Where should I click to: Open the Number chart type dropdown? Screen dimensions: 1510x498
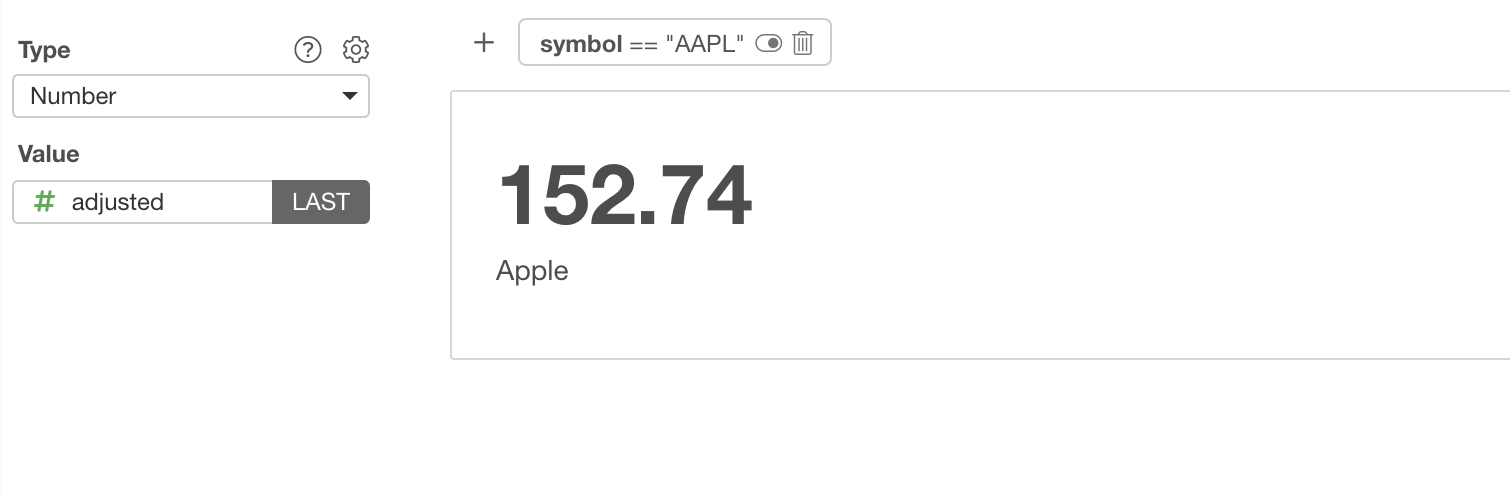[191, 96]
